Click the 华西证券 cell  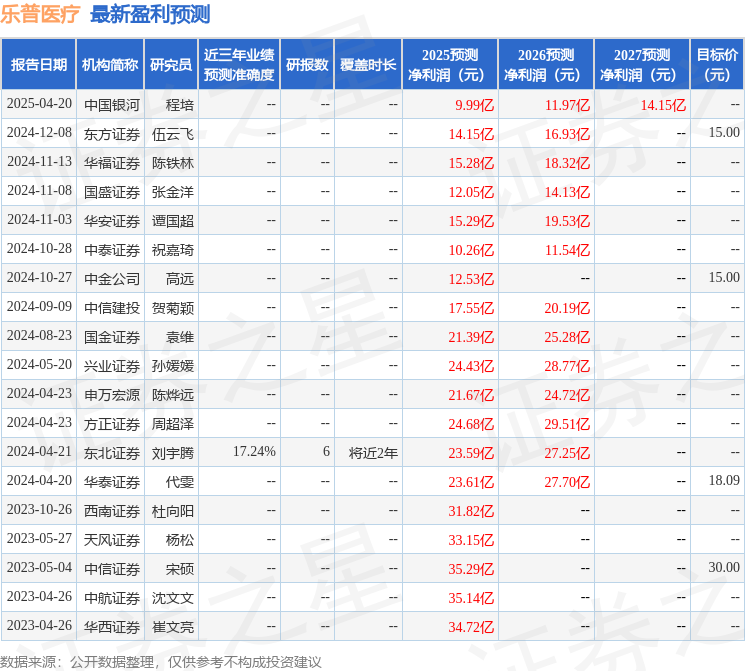tap(112, 627)
